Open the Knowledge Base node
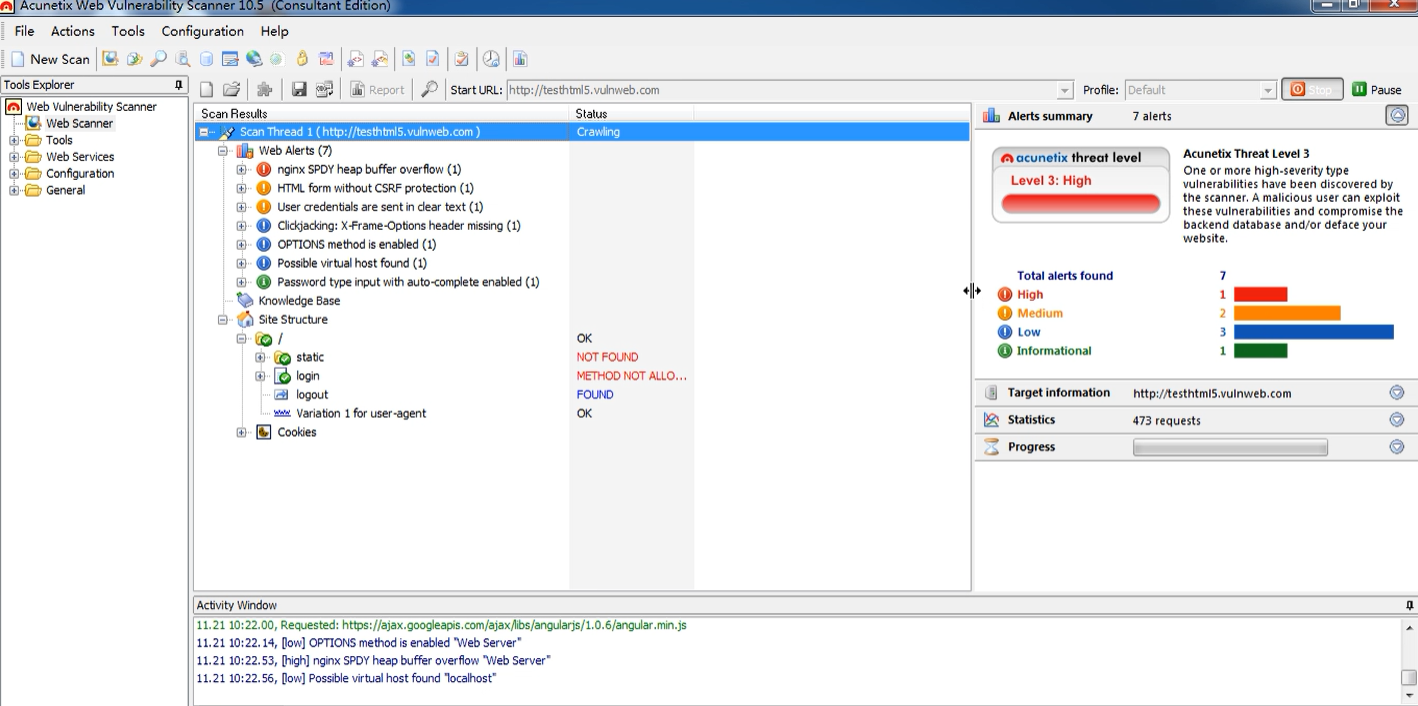The height and width of the screenshot is (706, 1418). 299,301
